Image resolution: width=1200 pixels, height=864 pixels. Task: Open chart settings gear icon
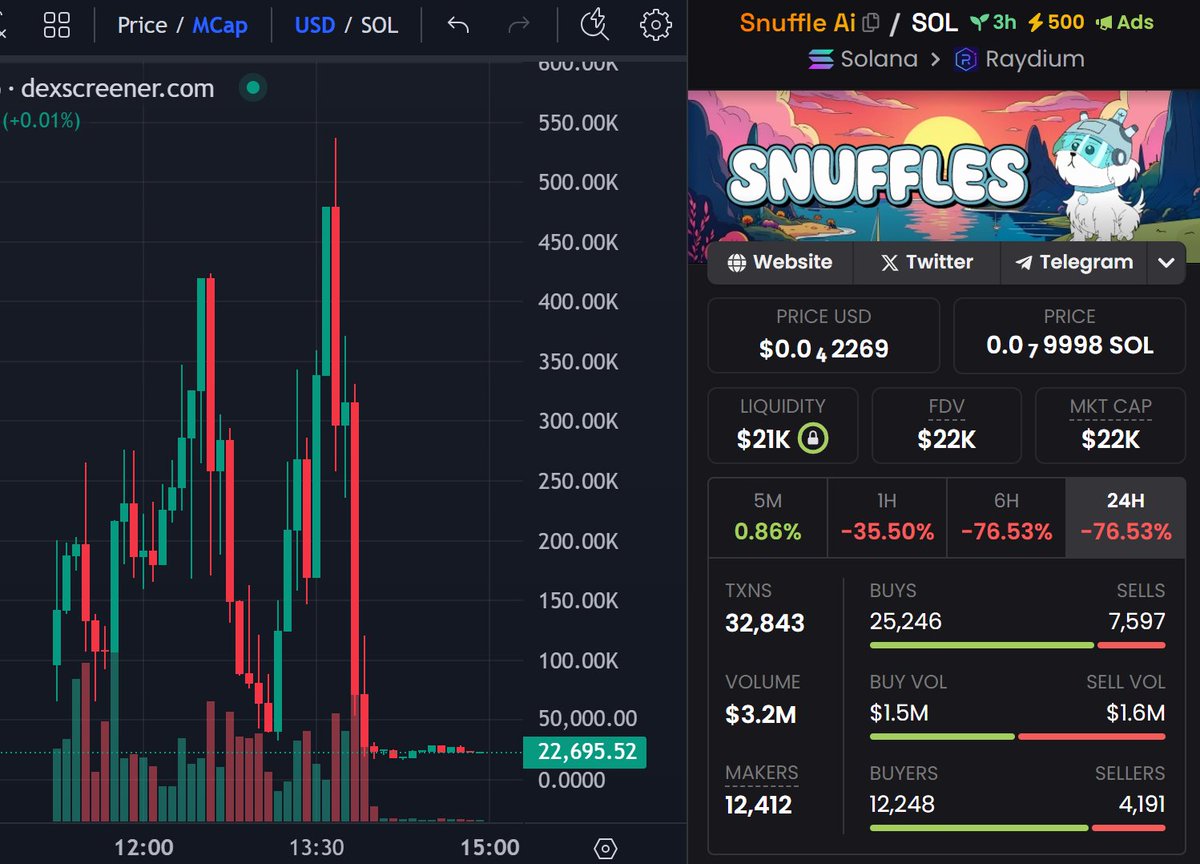point(656,25)
